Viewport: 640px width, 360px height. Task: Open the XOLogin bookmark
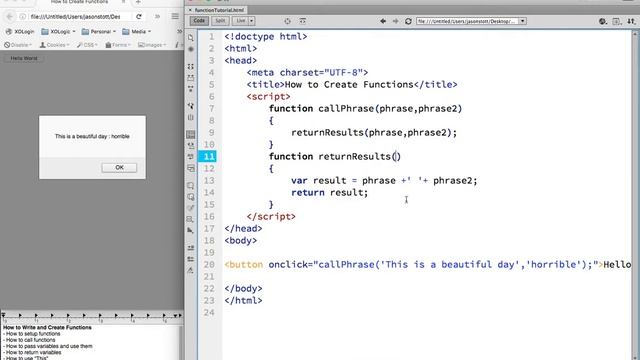coord(20,31)
